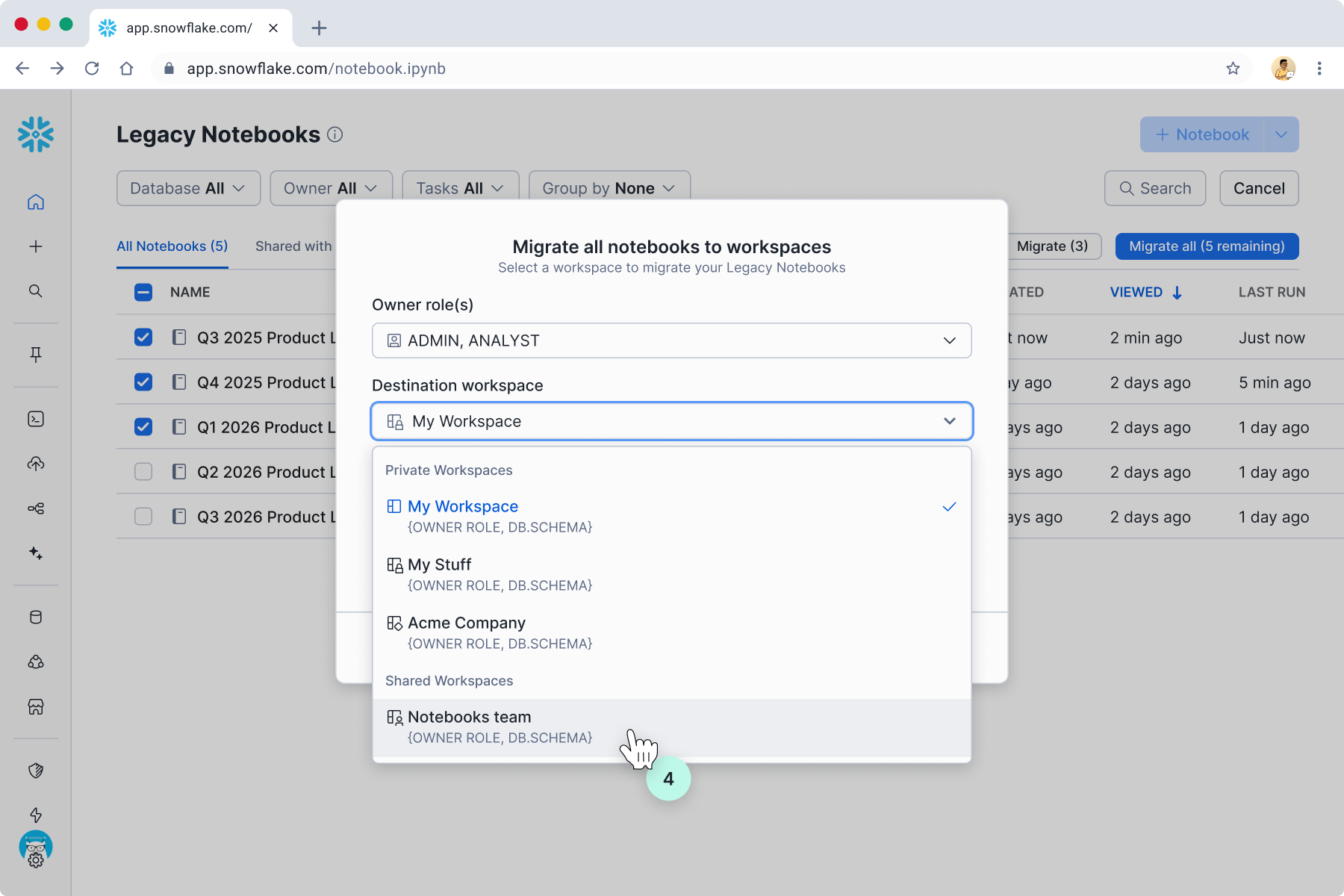
Task: Go forward using the browser forward arrow
Action: (57, 69)
